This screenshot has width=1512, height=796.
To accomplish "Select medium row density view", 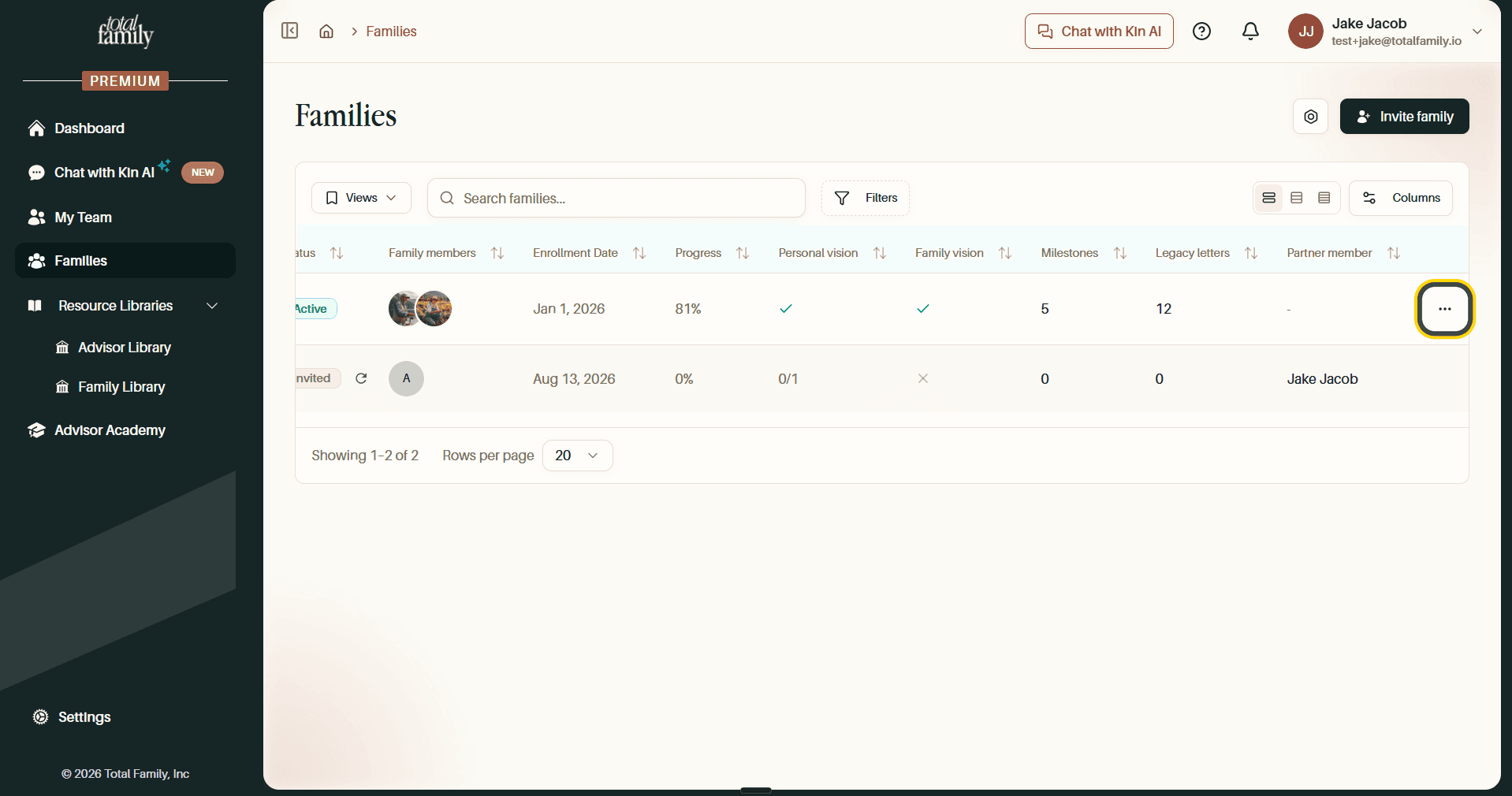I will pos(1297,198).
